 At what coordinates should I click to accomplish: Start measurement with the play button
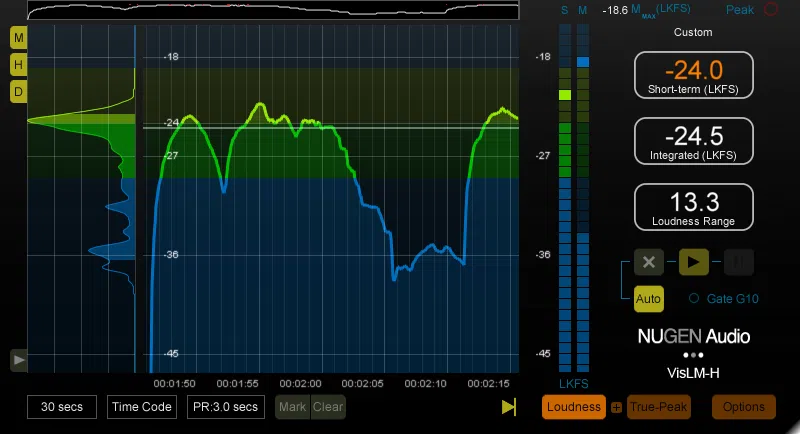[693, 262]
